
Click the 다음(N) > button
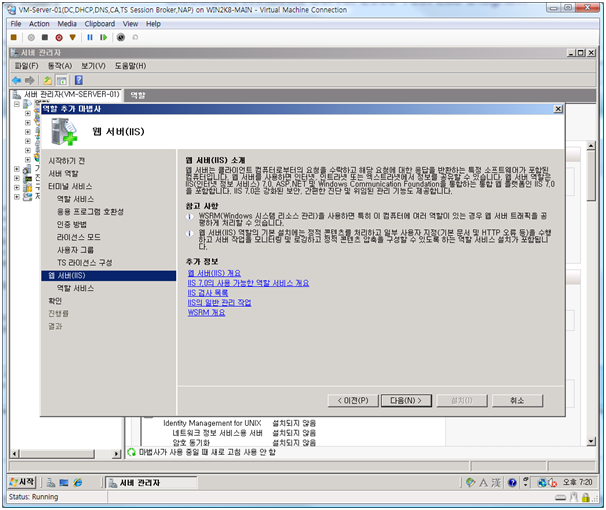coord(406,401)
